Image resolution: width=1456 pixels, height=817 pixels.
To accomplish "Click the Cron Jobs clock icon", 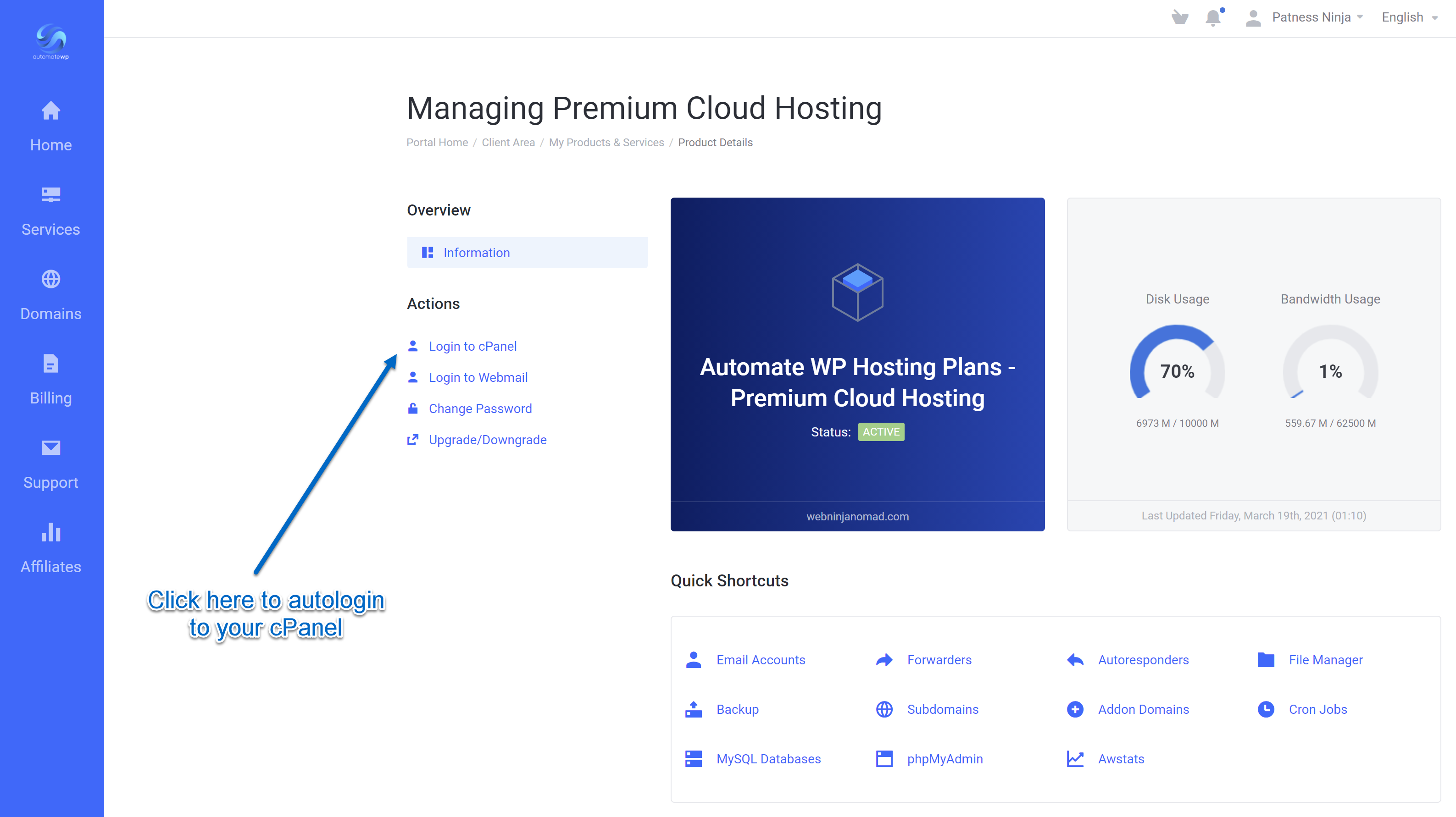I will [1266, 709].
